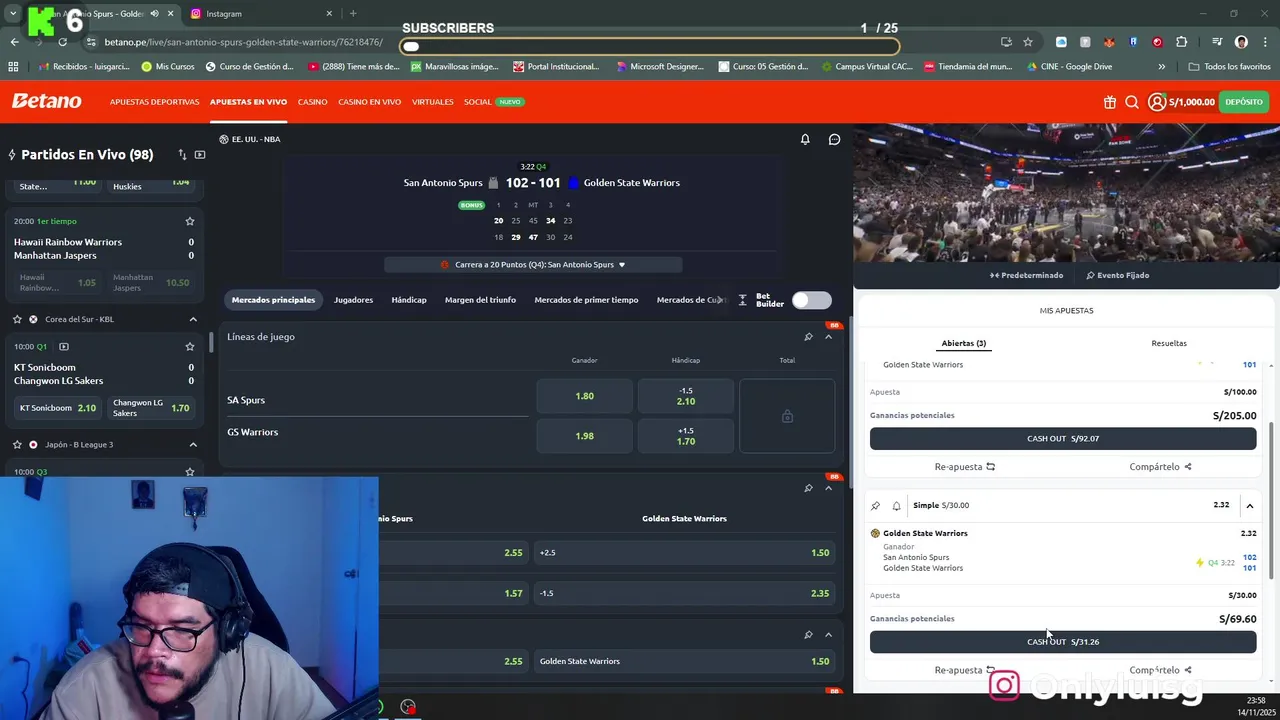Viewport: 1280px width, 720px height.
Task: Open the Casino en Vivo menu item
Action: click(x=369, y=102)
